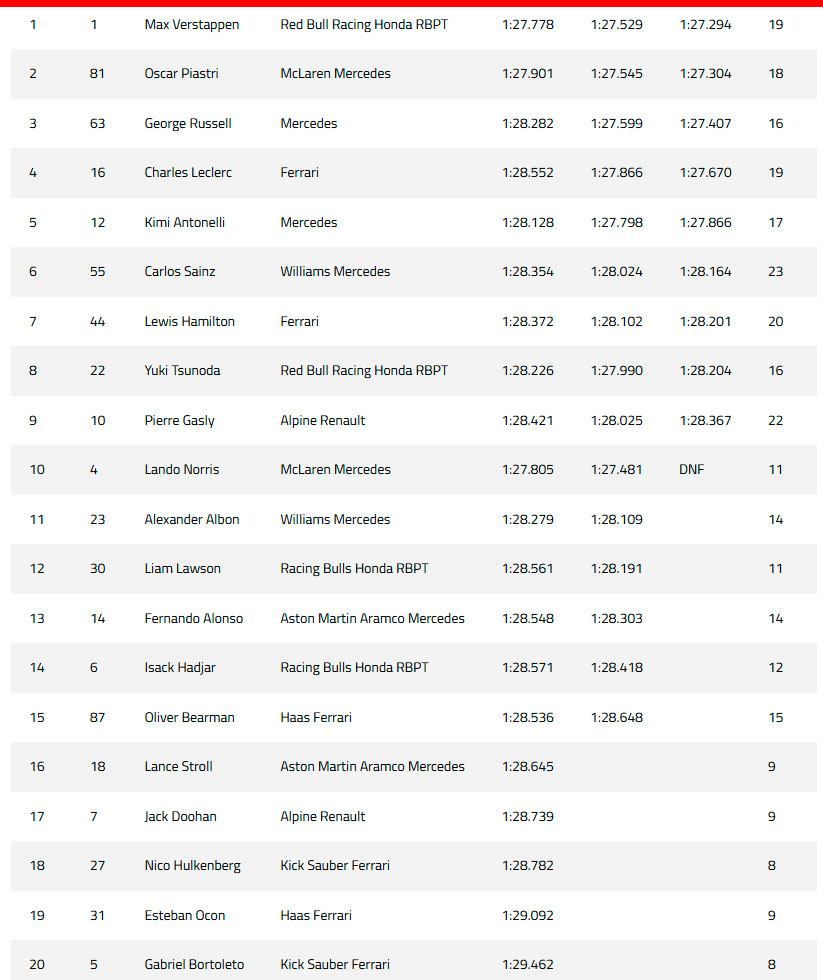The image size is (823, 980).
Task: Select Fernando Alonso in the table
Action: coord(193,619)
